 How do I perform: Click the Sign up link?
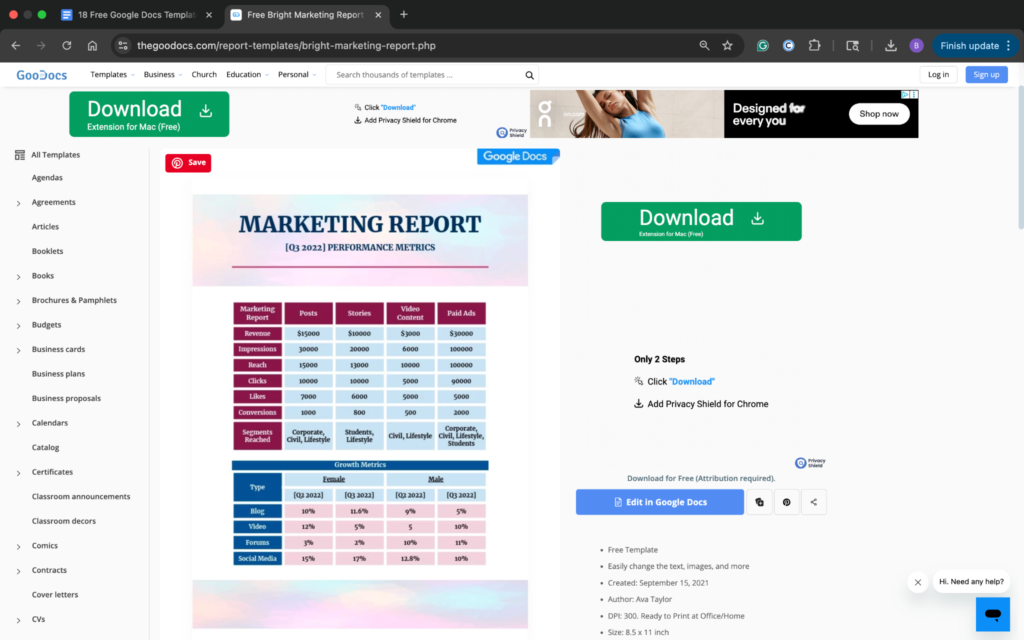coord(986,74)
